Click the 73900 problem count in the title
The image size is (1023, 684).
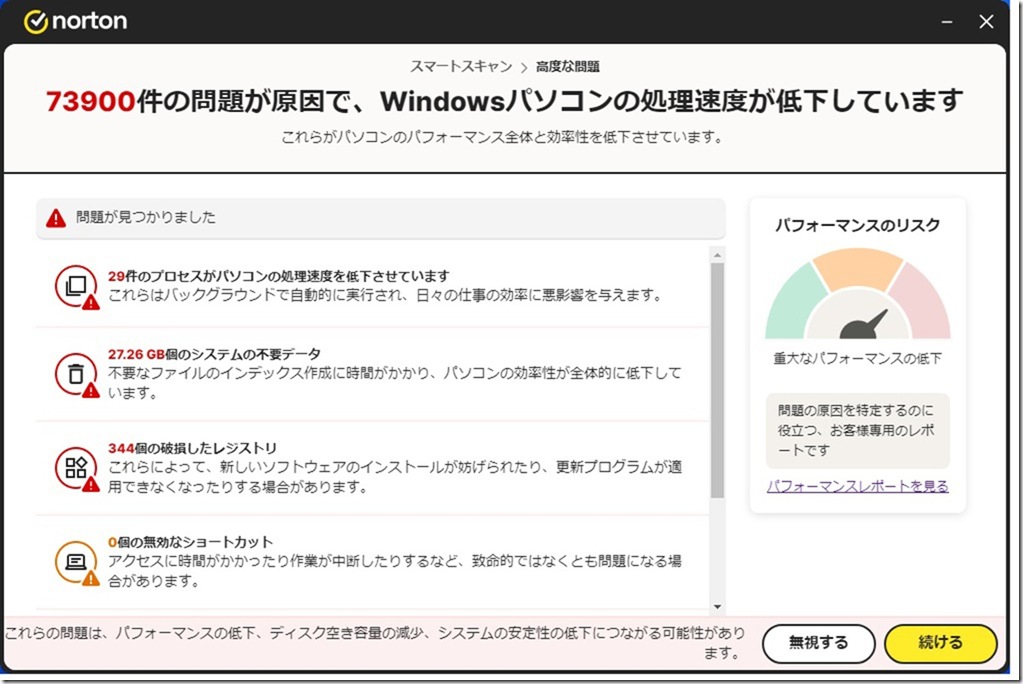(91, 102)
